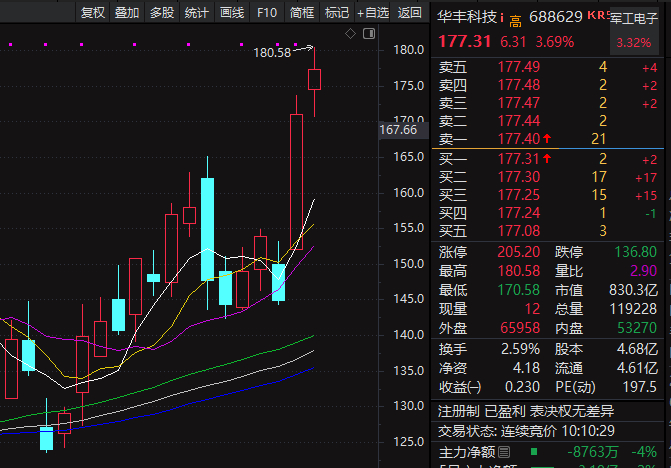Click the 主力净额 detail list icon
This screenshot has height=468, width=671.
[504, 452]
